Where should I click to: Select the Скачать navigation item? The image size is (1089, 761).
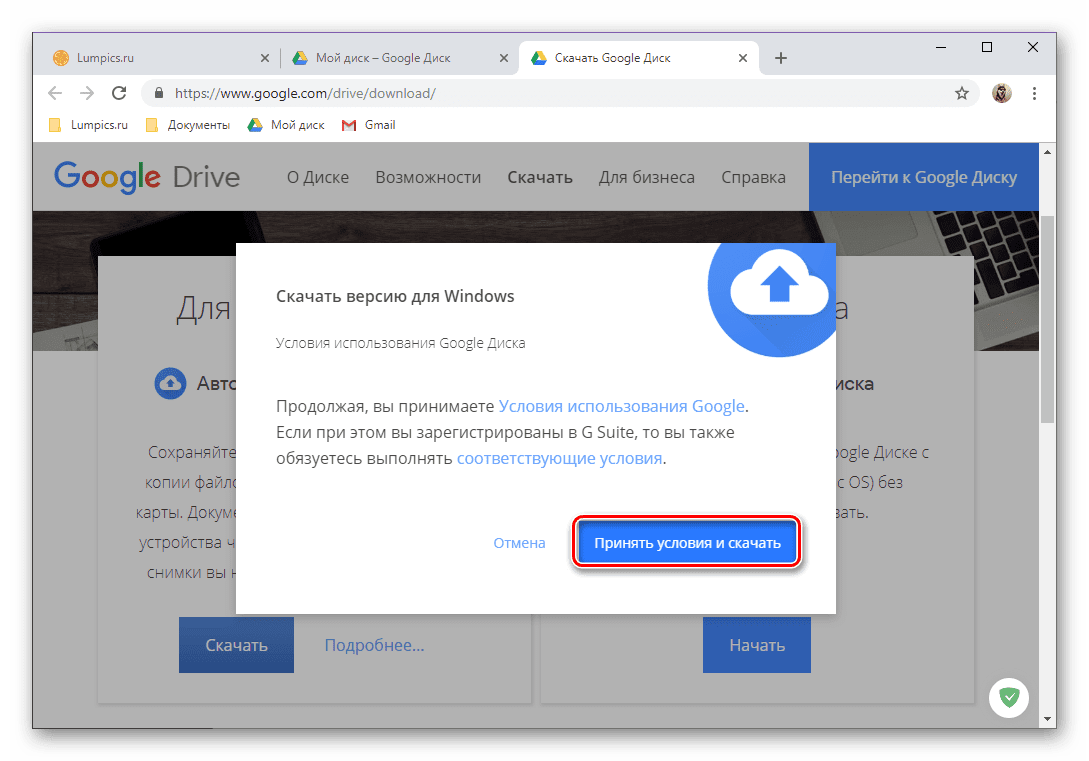(x=540, y=177)
